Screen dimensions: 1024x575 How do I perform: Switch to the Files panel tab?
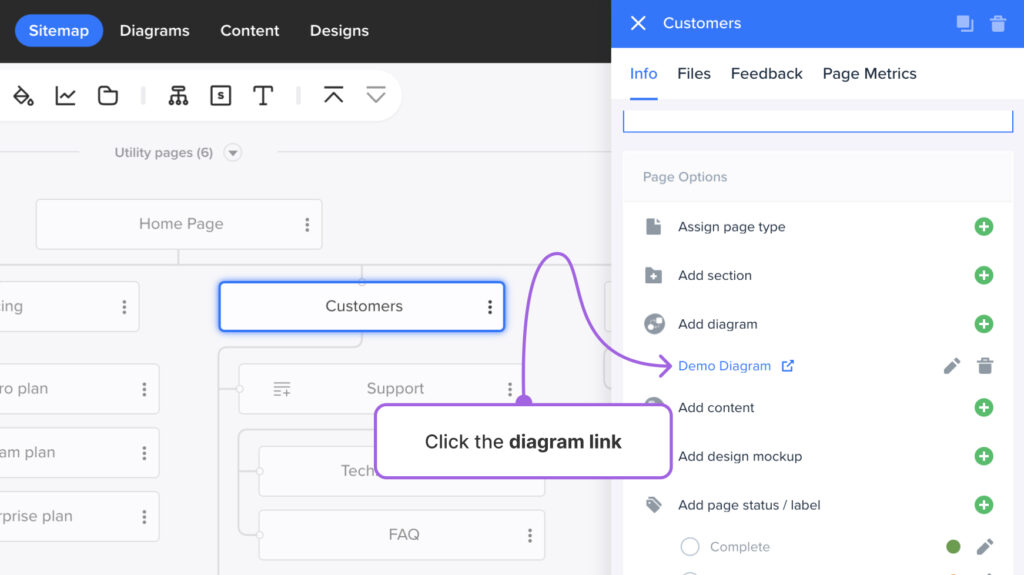point(694,74)
